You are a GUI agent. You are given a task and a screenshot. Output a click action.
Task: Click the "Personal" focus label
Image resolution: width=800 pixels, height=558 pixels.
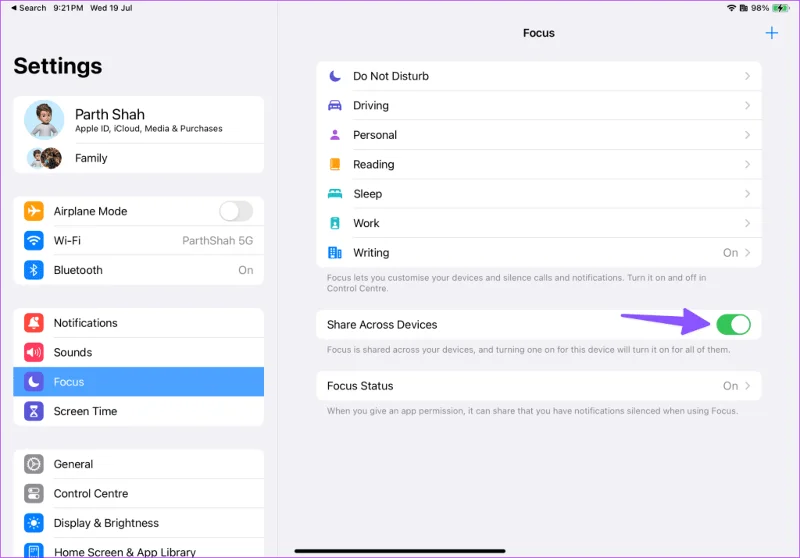tap(374, 135)
